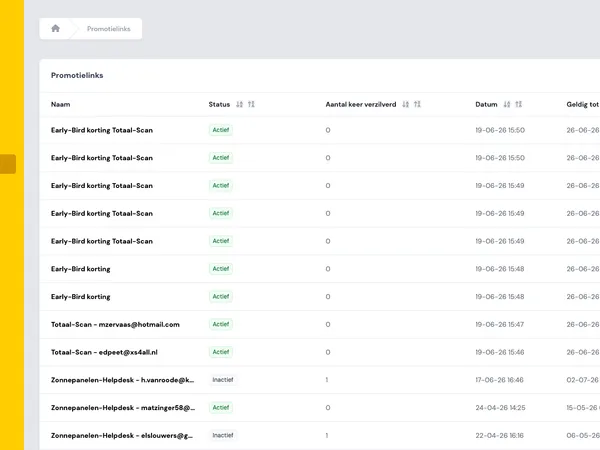Click the Geldig tot column header
600x450 pixels.
click(x=583, y=104)
